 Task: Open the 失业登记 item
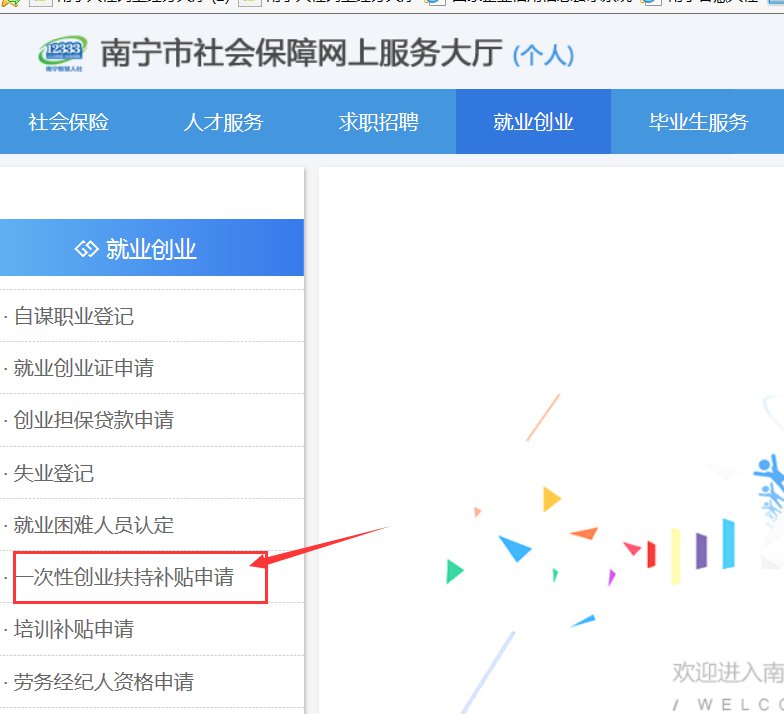point(54,473)
